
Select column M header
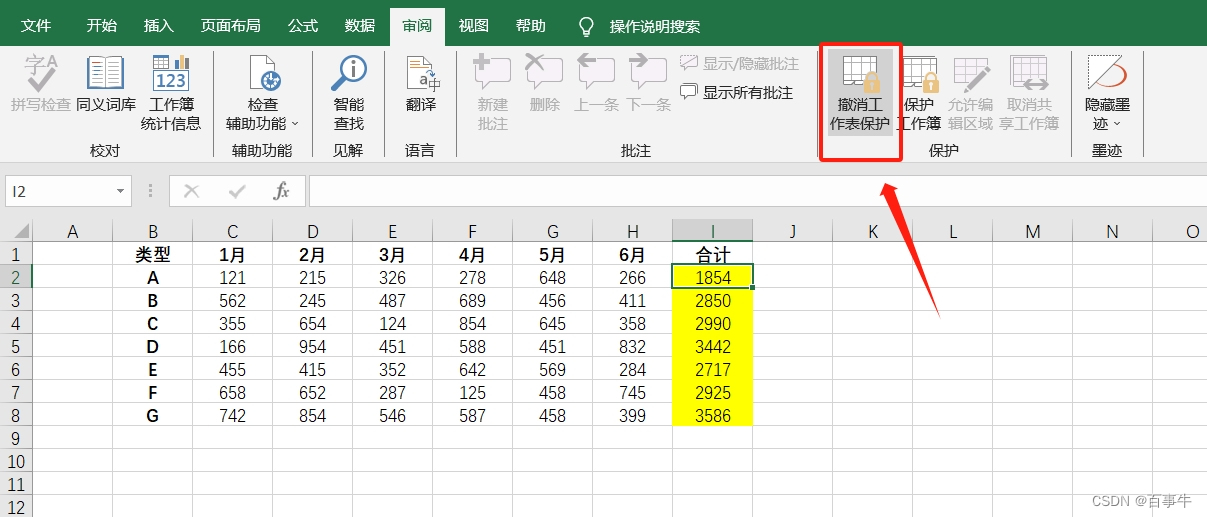tap(1033, 231)
